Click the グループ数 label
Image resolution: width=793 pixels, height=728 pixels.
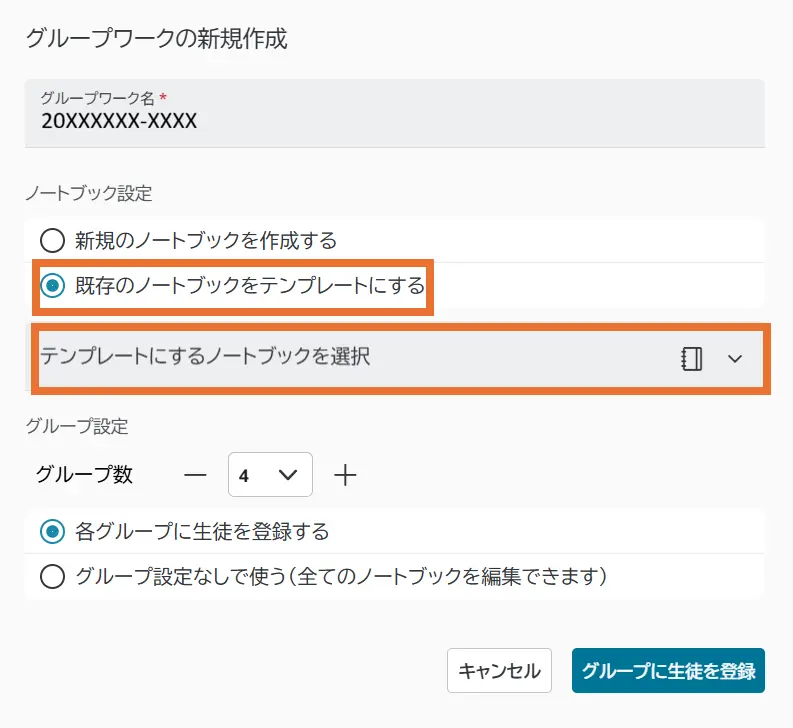[x=84, y=475]
